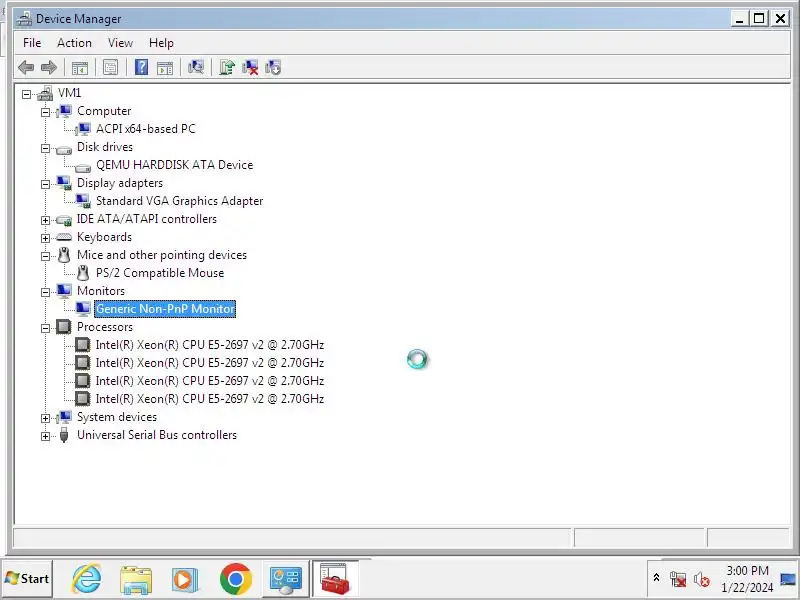Toggle the Show/Hide Action Pane icon

point(165,67)
